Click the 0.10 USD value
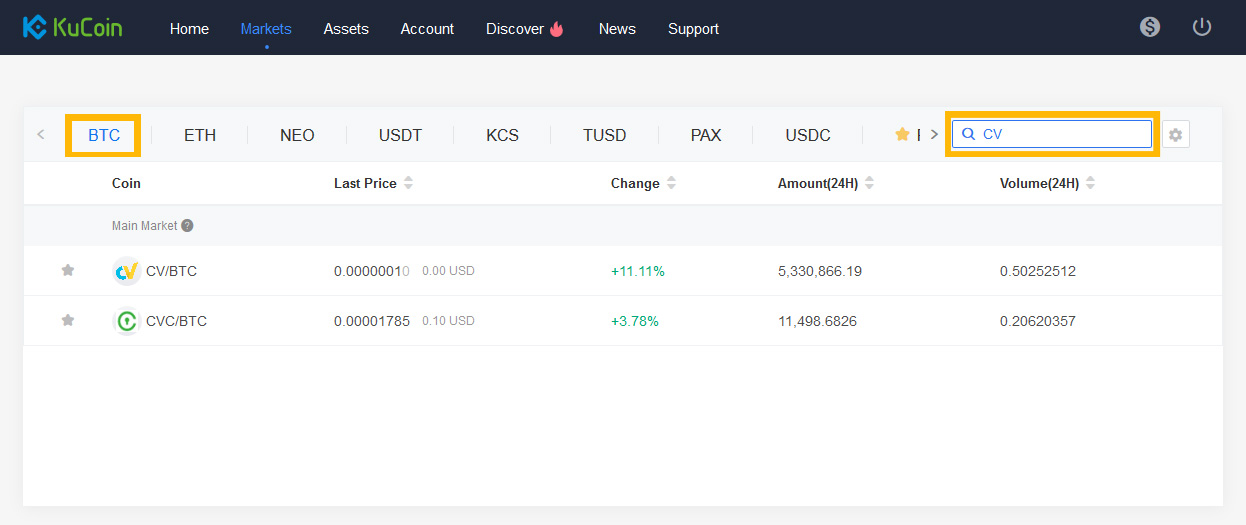Image resolution: width=1246 pixels, height=525 pixels. point(448,321)
